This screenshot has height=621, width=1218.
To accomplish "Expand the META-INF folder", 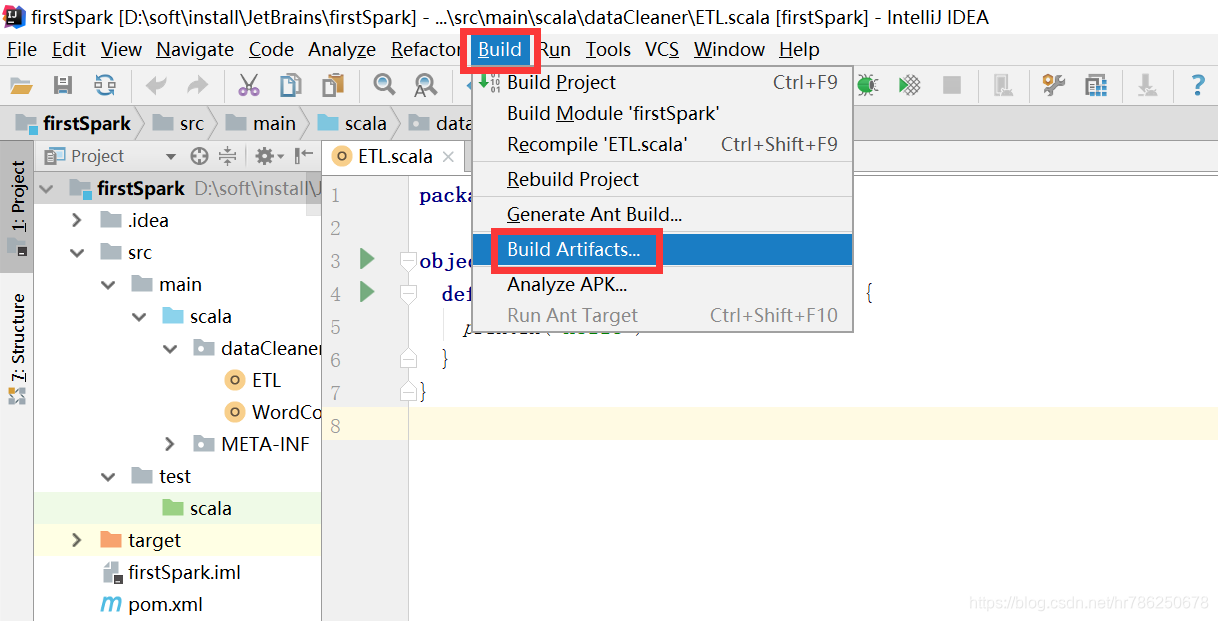I will [170, 444].
